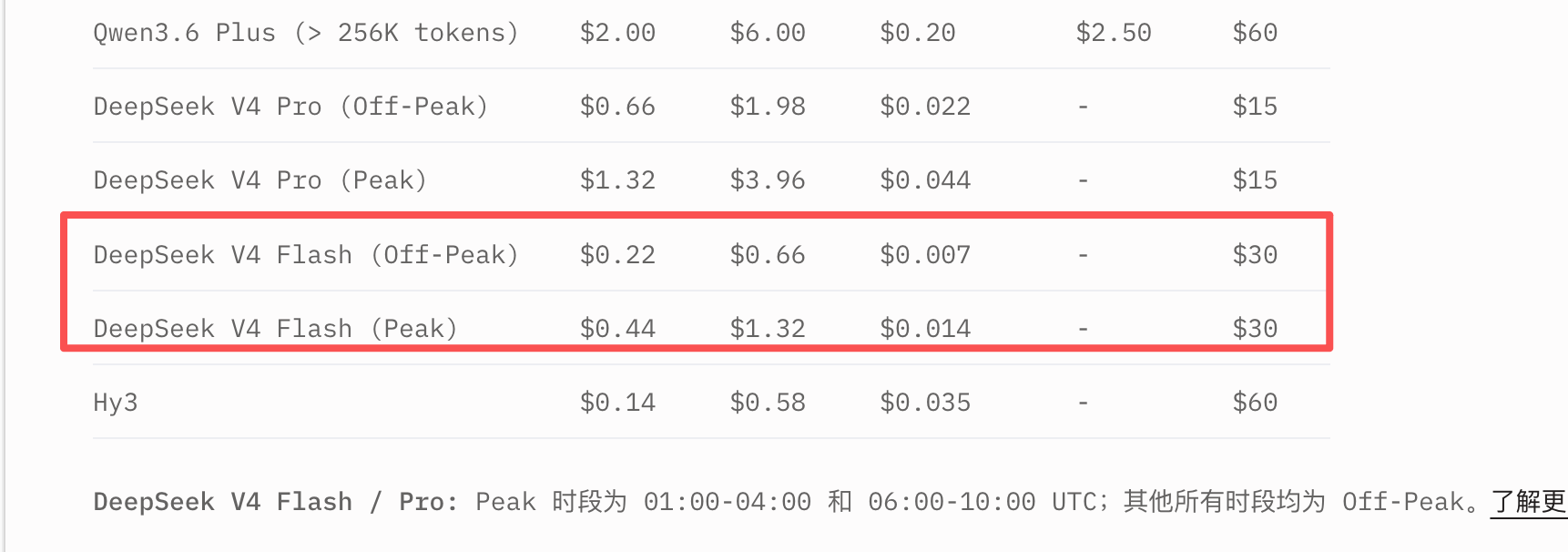Click the $3.96 price value

(x=768, y=180)
